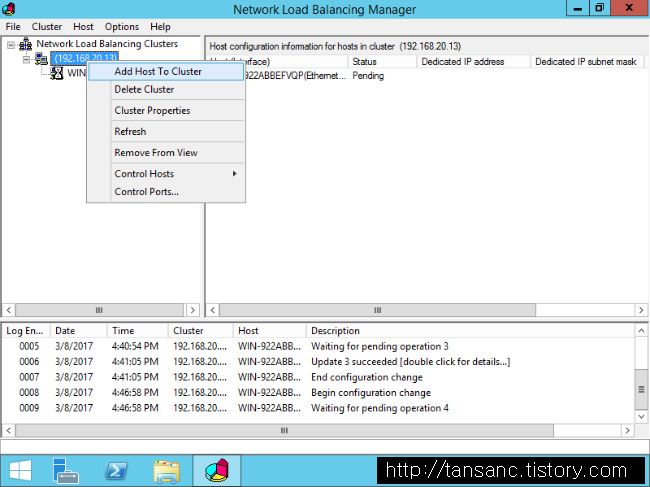The width and height of the screenshot is (650, 487).
Task: Select the Pending status cell
Action: pyautogui.click(x=368, y=76)
